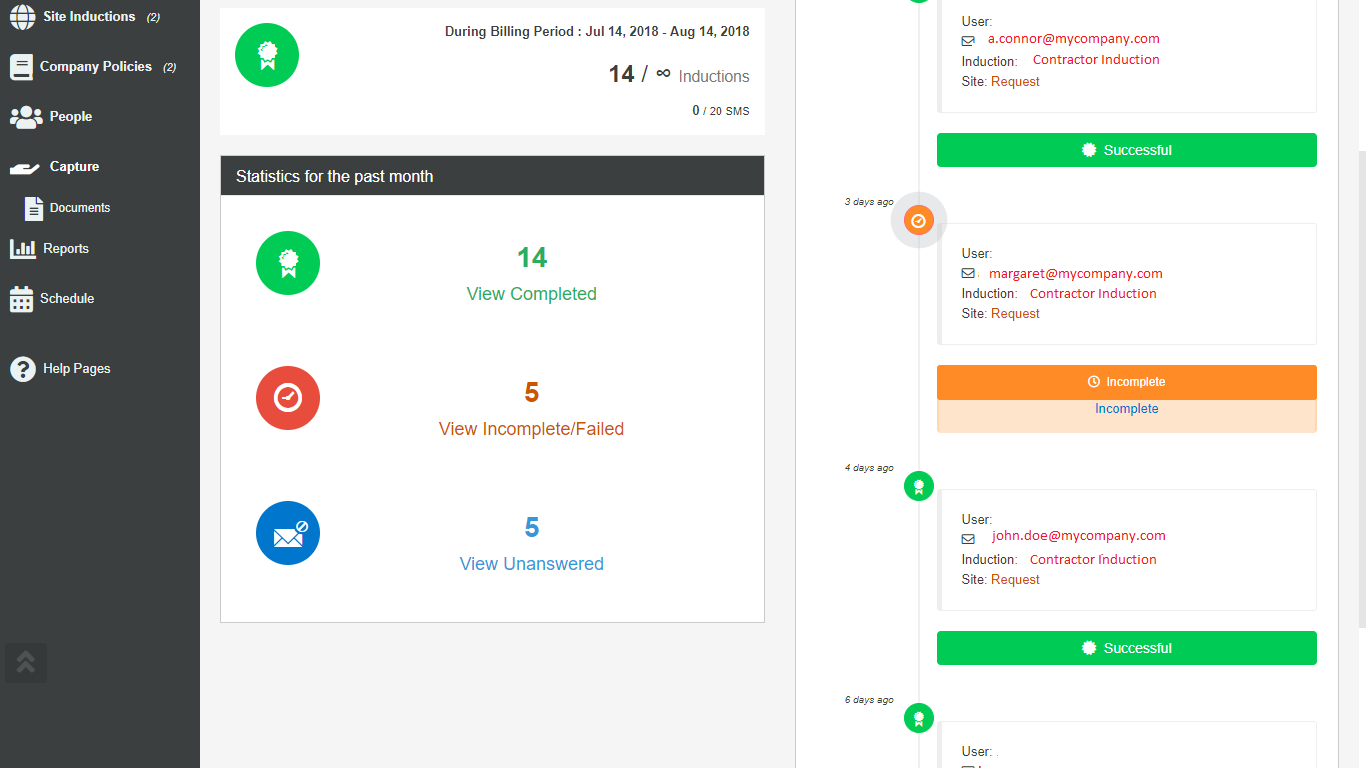Viewport: 1366px width, 768px height.
Task: Click green timeline marker at 4 days ago
Action: click(x=919, y=486)
